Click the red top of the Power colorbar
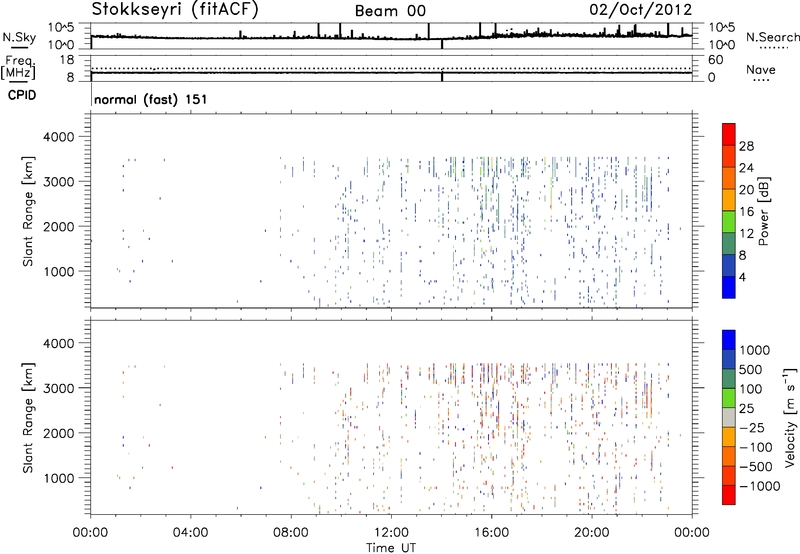 click(729, 135)
